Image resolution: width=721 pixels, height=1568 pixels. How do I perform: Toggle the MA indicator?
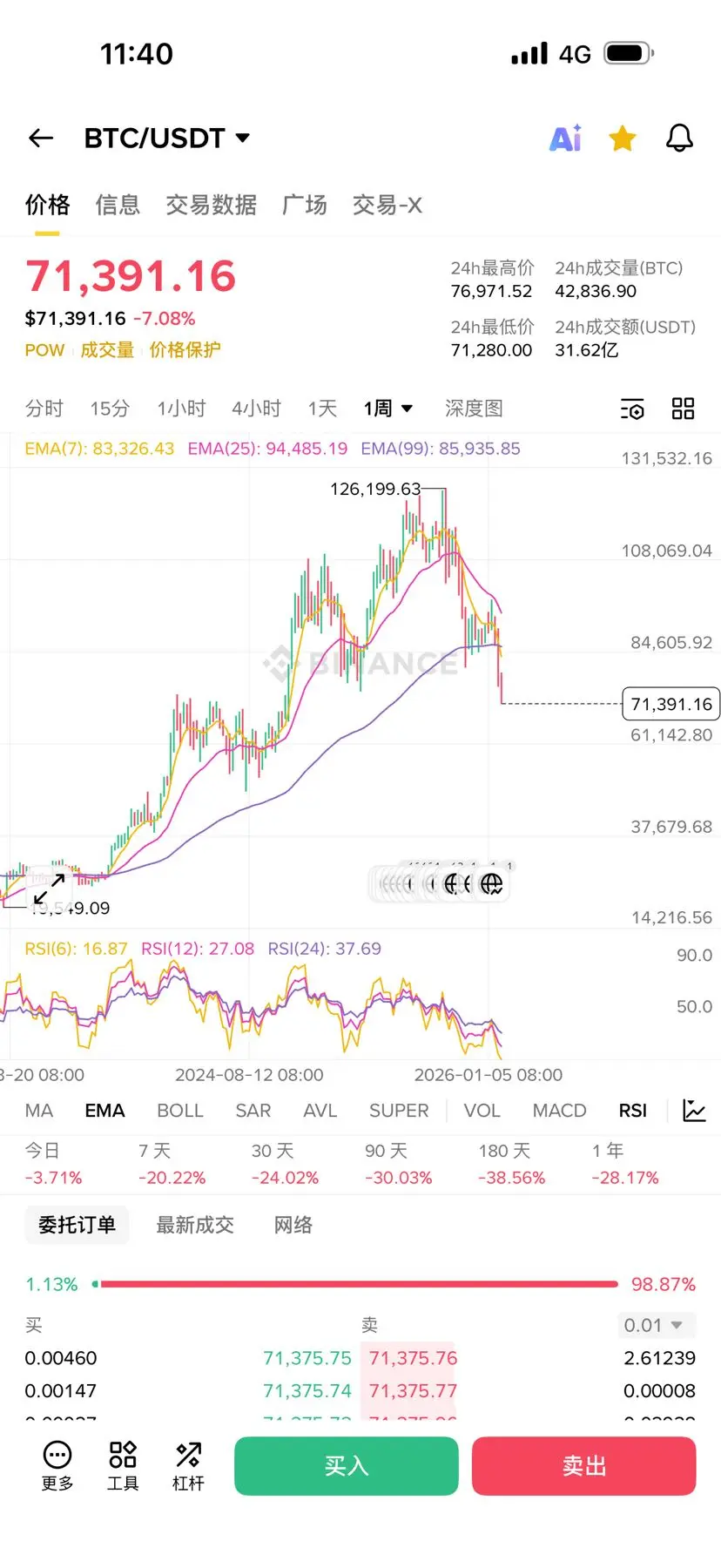coord(39,1111)
